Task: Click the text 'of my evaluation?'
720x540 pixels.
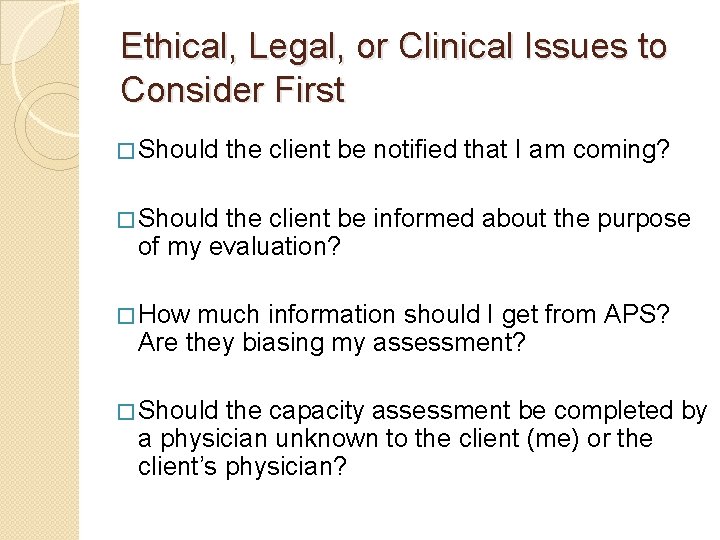Action: [239, 247]
